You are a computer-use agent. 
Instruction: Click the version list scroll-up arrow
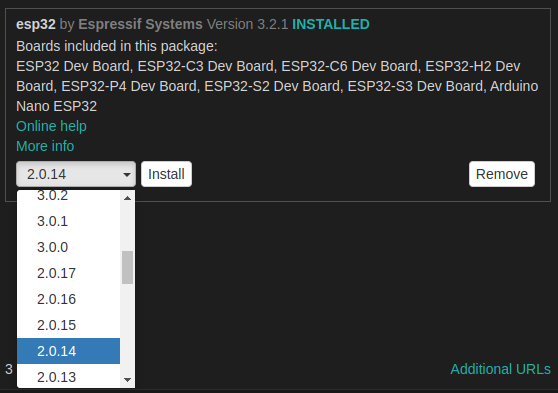click(x=127, y=198)
